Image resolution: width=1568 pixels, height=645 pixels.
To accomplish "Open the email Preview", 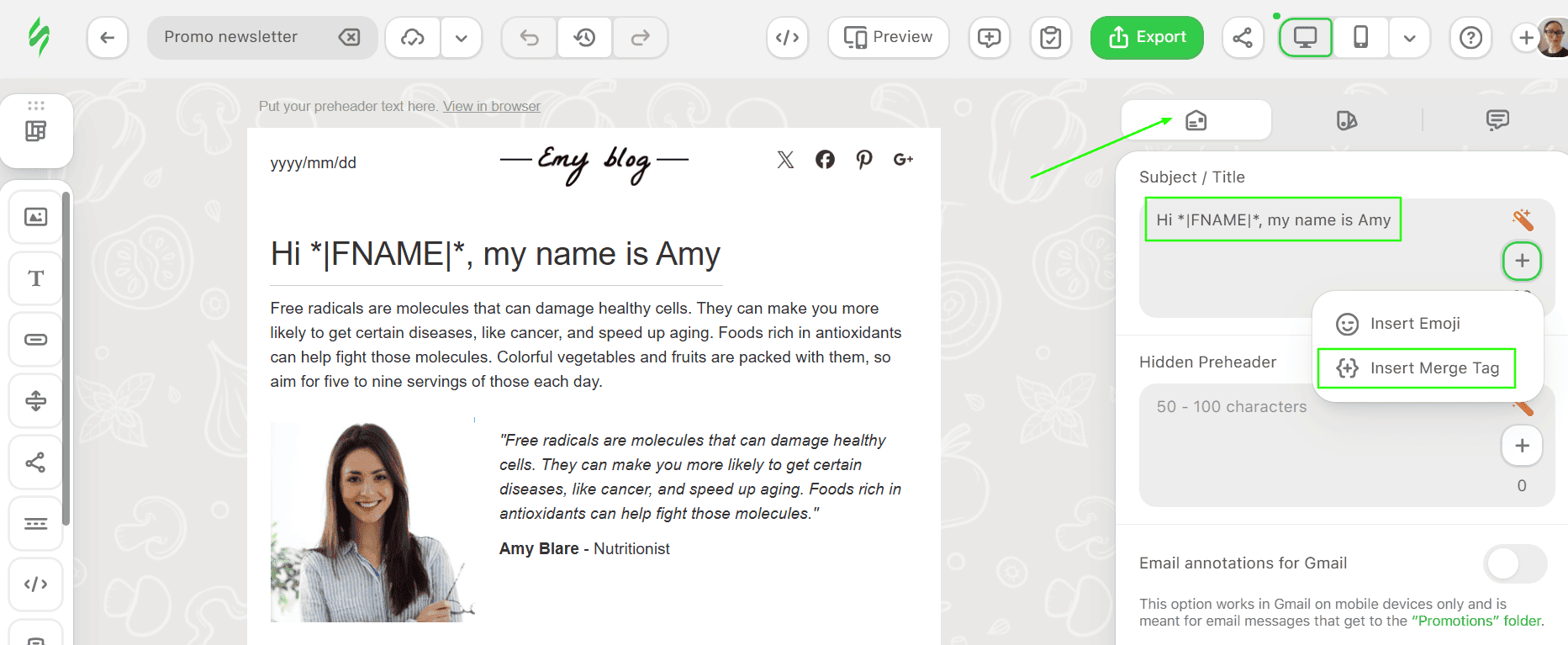I will 888,37.
